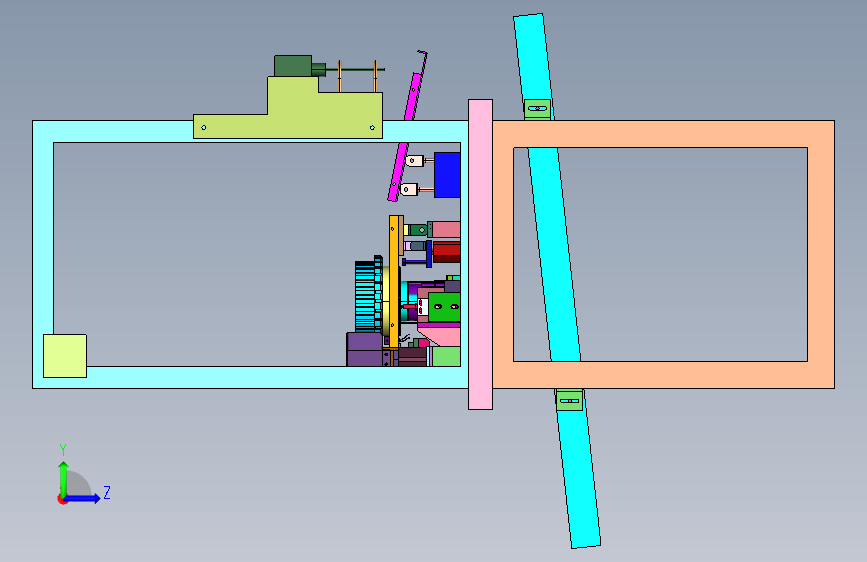Screen dimensions: 867x562
Task: Click the left hole on the yellow-green plate
Action: tap(204, 128)
